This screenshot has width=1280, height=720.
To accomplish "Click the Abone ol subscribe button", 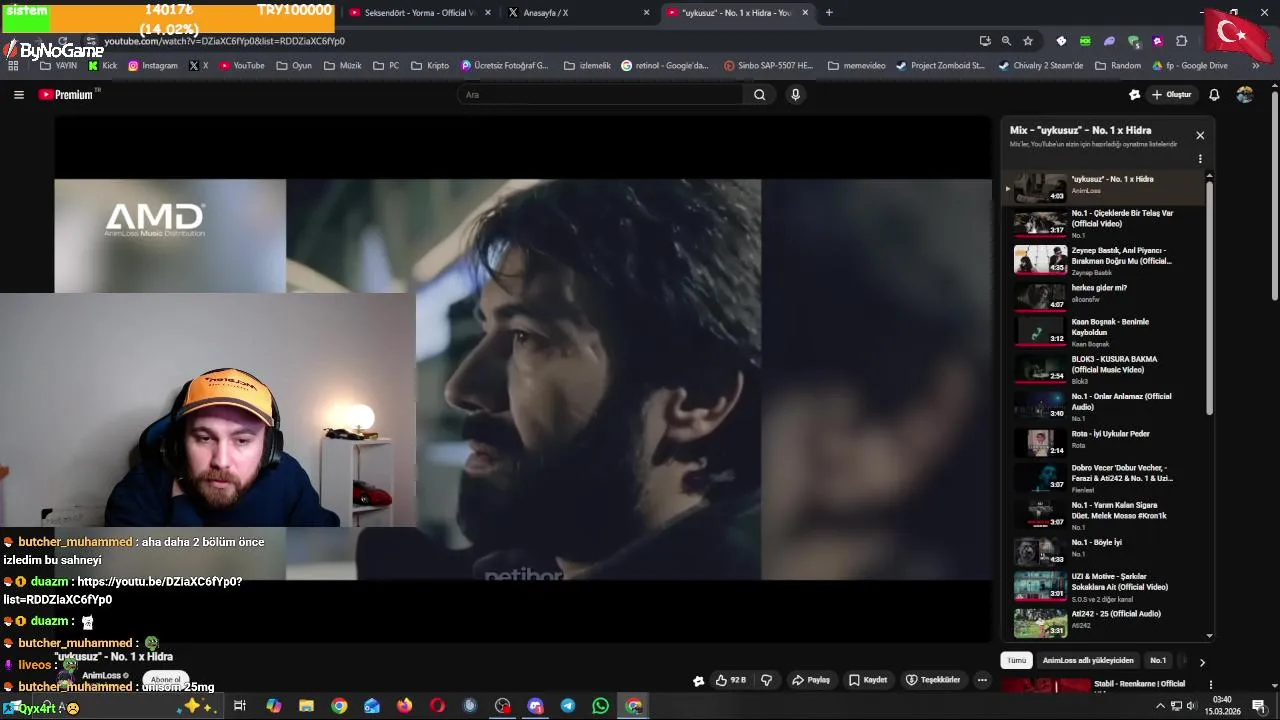I will point(166,680).
